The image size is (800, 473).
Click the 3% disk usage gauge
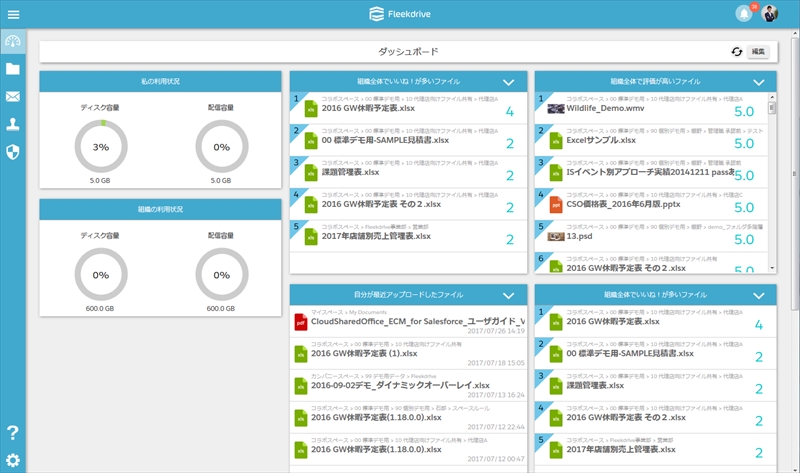101,147
